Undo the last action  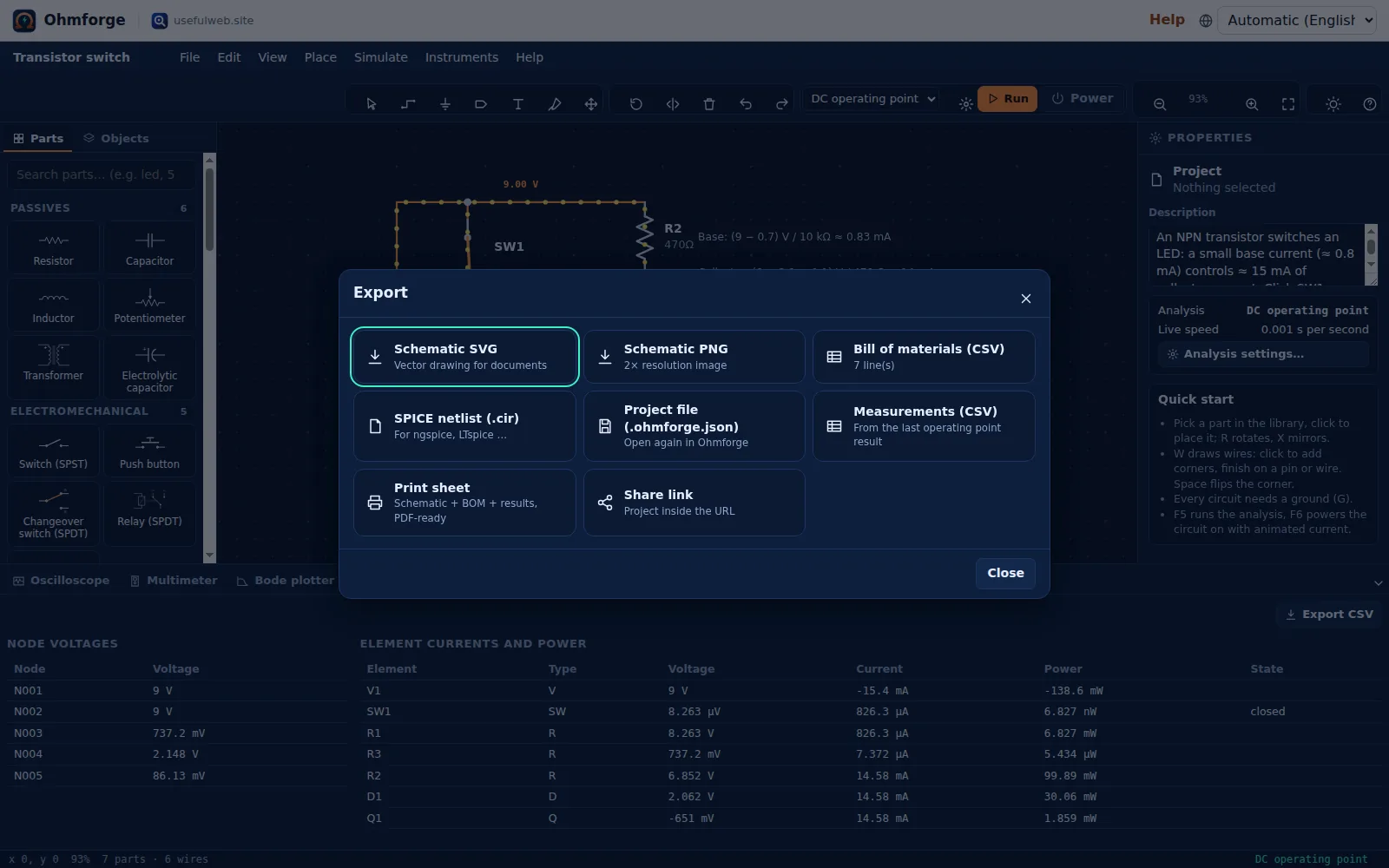[746, 104]
